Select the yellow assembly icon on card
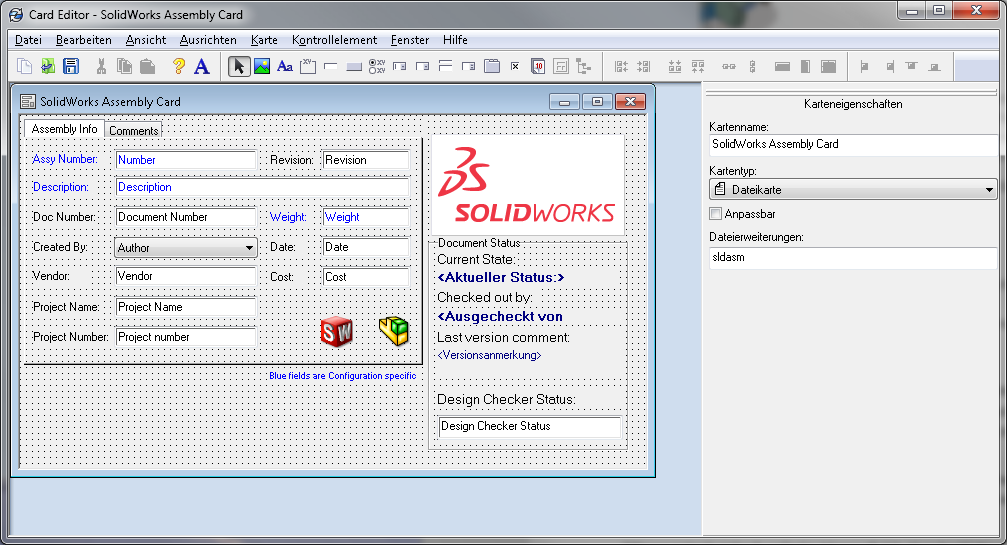 click(x=394, y=331)
